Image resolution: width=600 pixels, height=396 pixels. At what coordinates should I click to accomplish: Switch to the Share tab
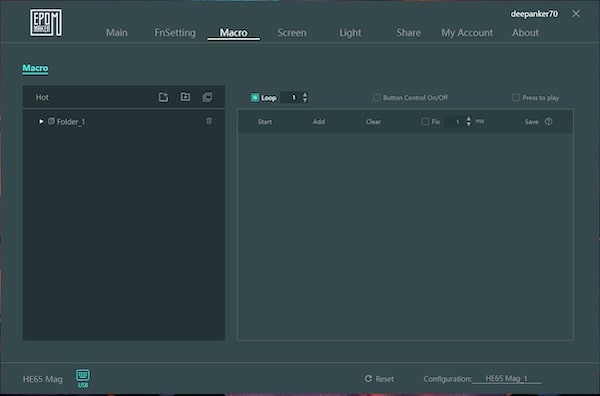point(409,33)
